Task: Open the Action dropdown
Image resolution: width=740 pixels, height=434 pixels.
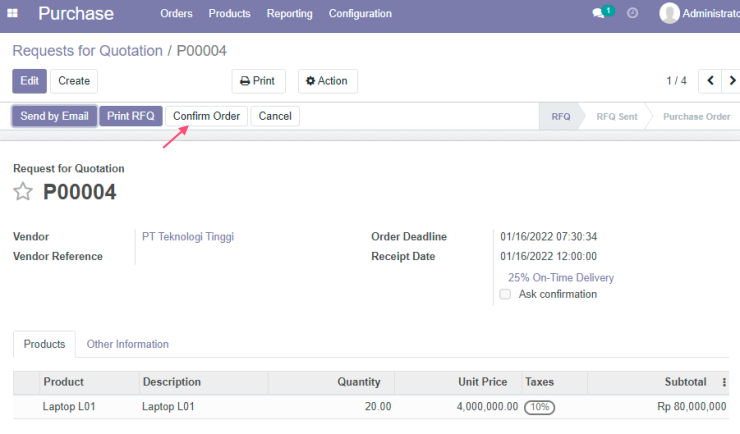Action: [x=328, y=81]
